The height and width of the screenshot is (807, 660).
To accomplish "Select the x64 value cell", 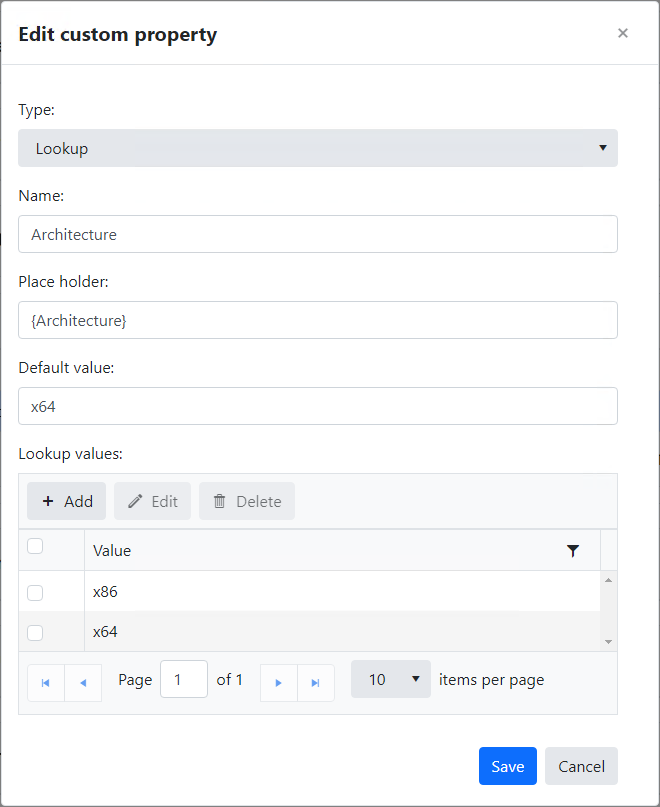I will tap(342, 631).
